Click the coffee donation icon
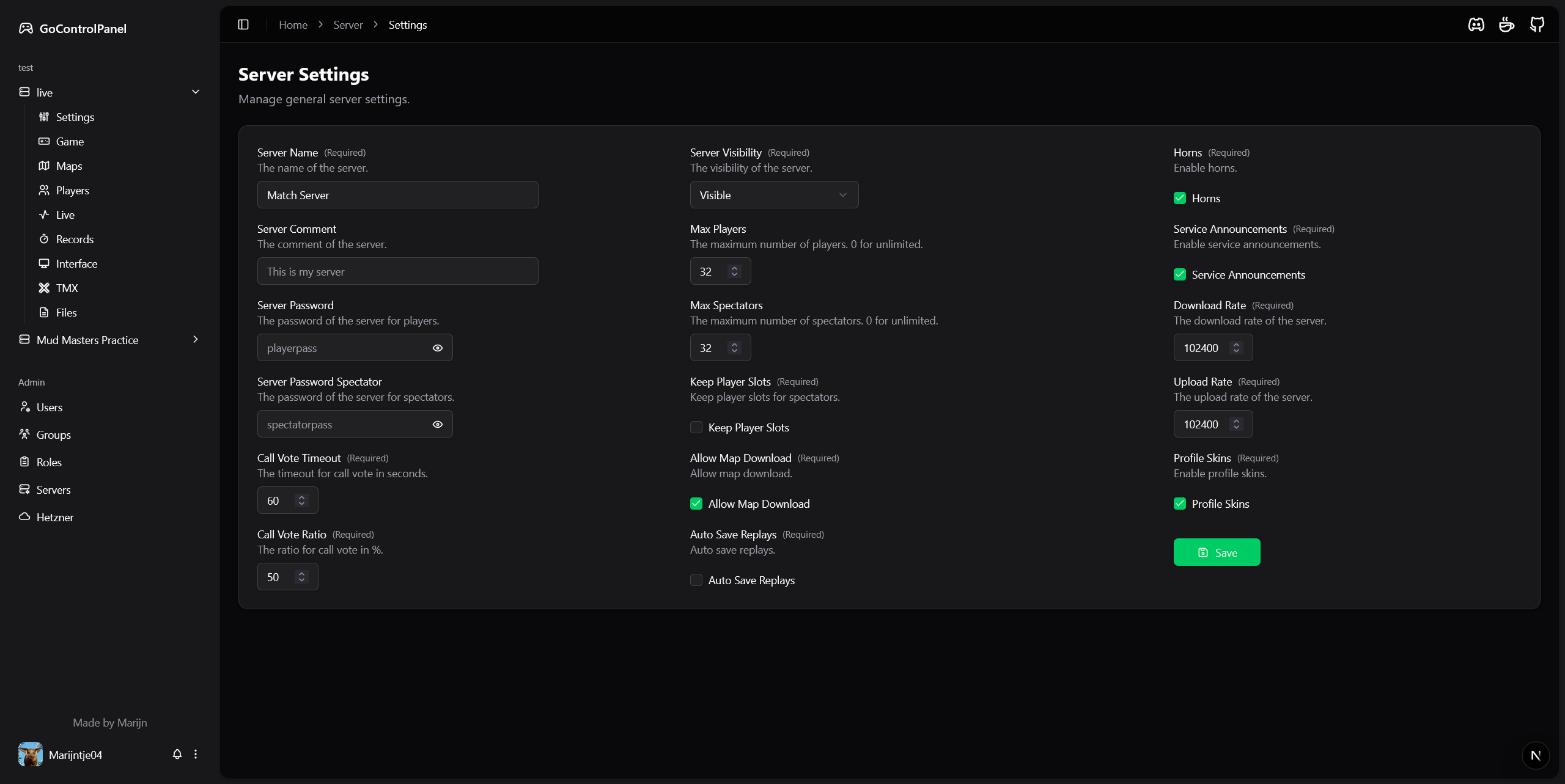The height and width of the screenshot is (784, 1565). tap(1506, 24)
